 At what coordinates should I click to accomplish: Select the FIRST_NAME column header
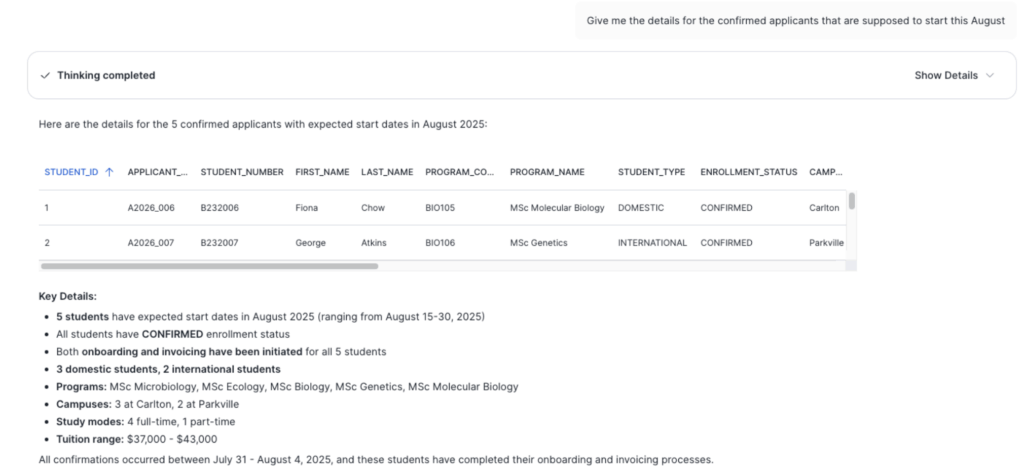322,172
